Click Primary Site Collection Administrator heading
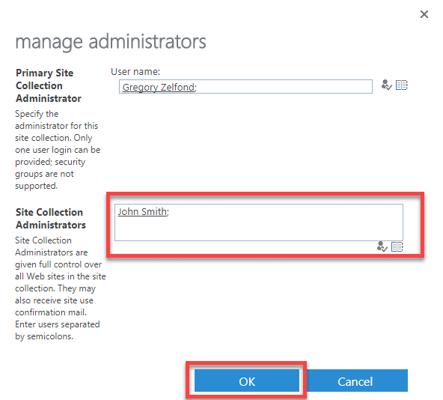 click(x=49, y=86)
